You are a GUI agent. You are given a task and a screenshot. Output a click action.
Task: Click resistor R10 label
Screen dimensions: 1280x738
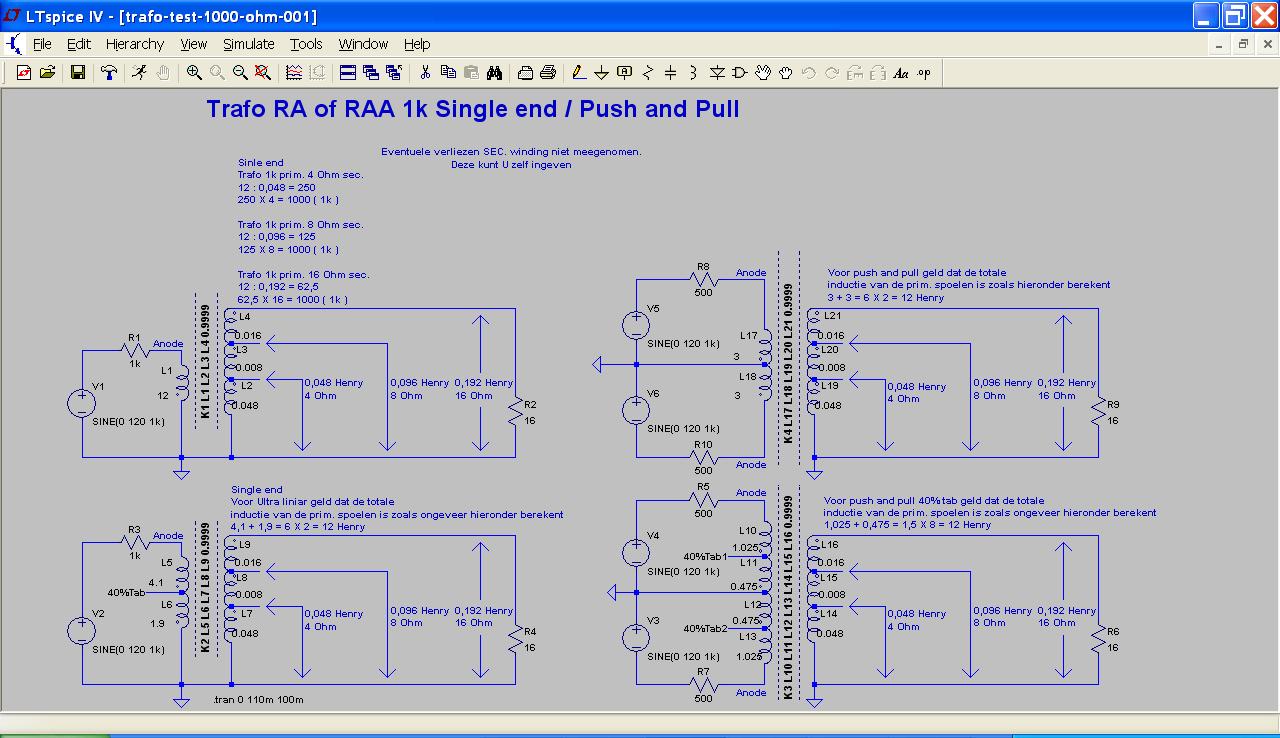(x=703, y=444)
